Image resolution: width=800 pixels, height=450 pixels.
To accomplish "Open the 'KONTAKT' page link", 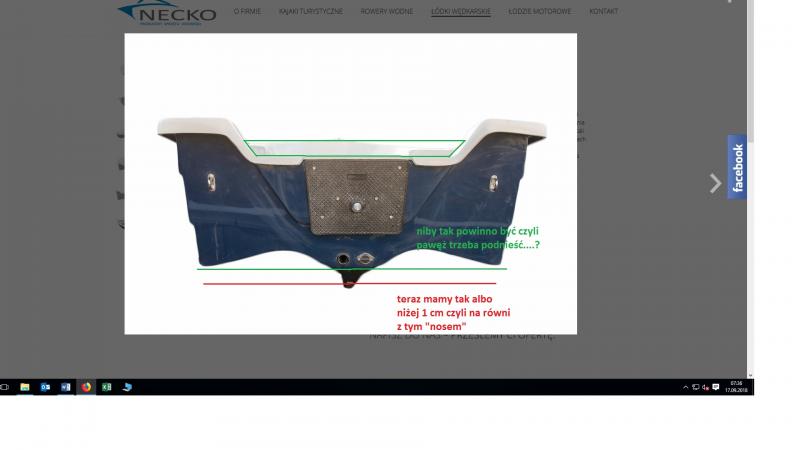I will coord(603,12).
